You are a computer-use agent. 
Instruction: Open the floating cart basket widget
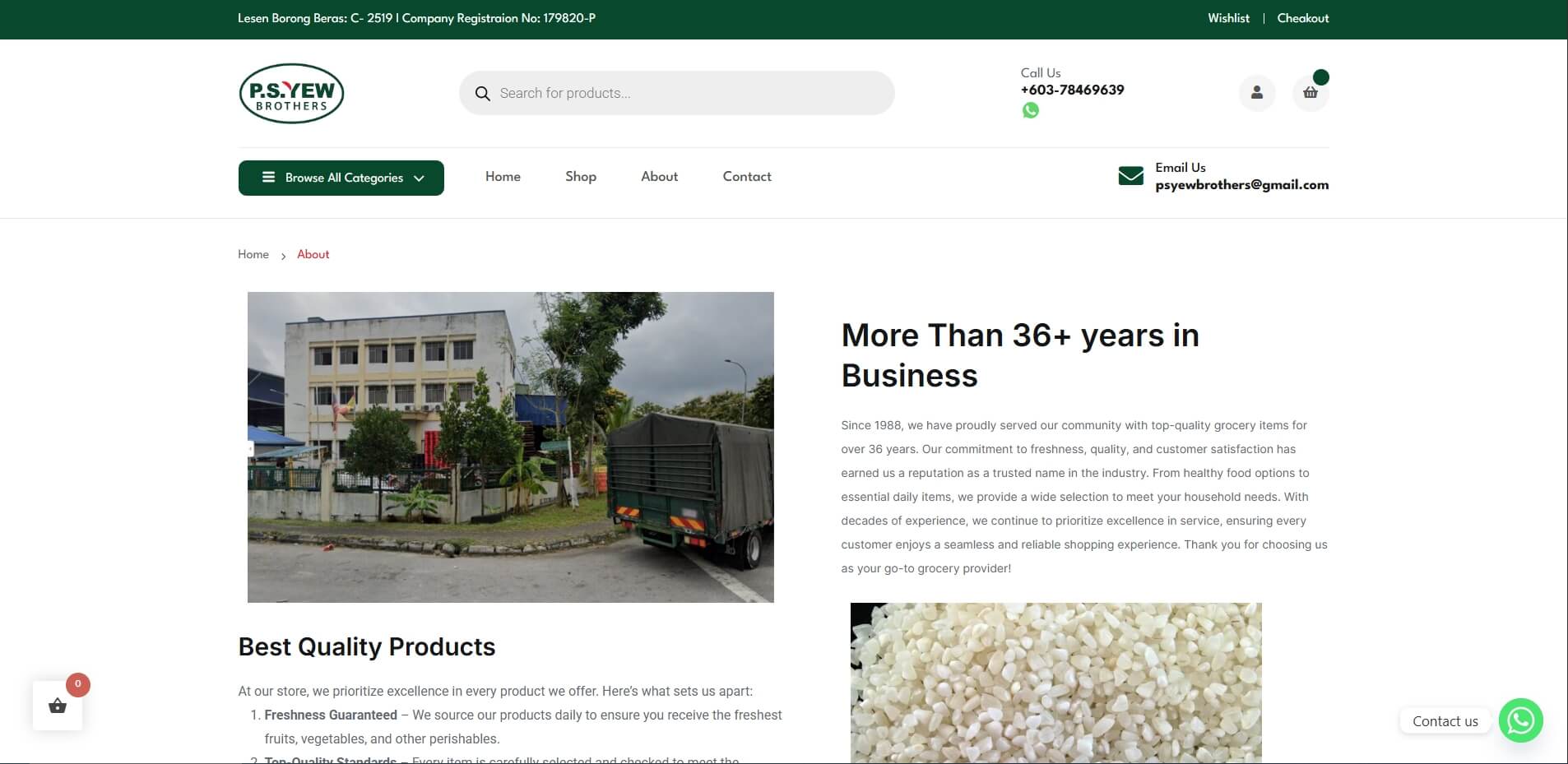[58, 706]
